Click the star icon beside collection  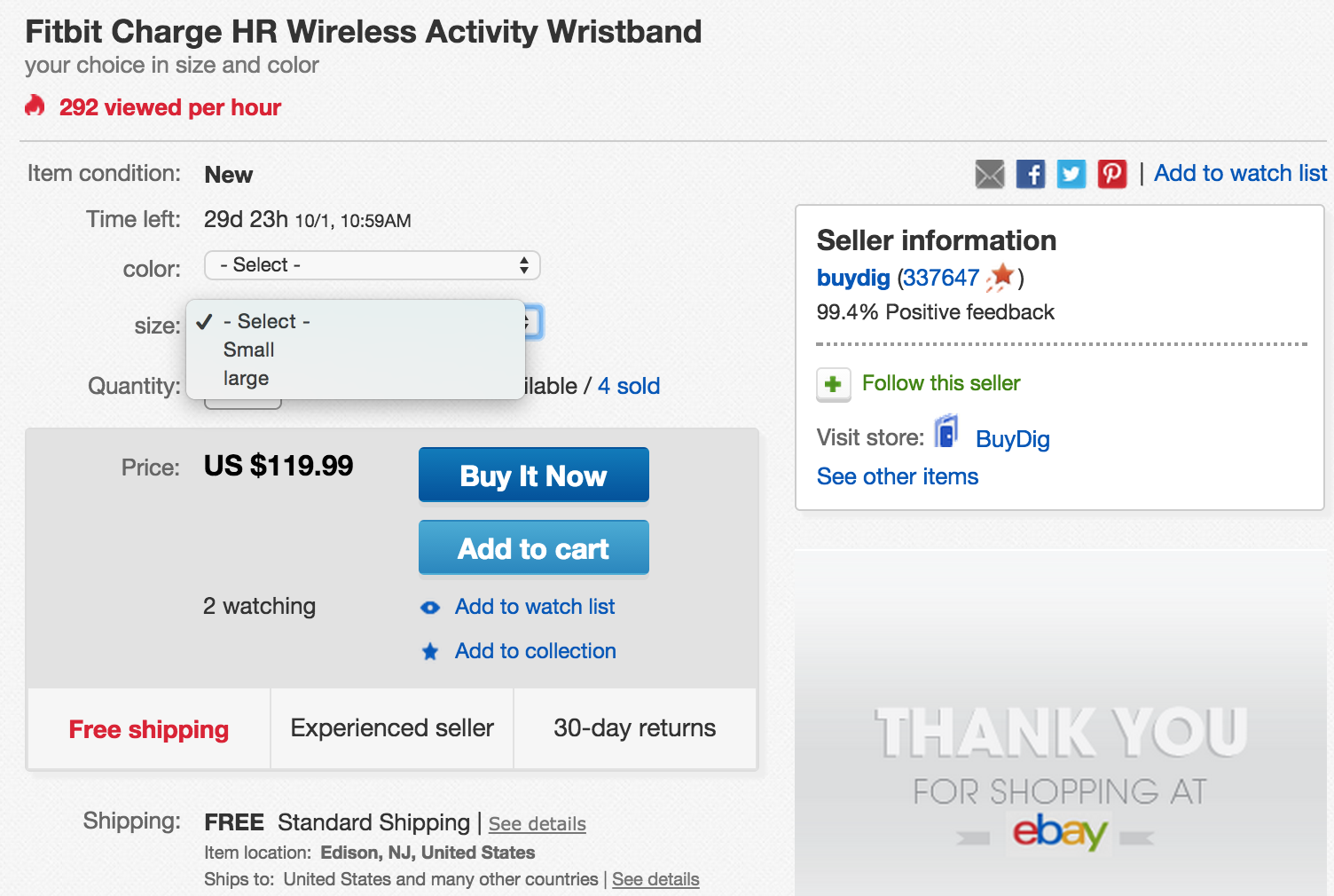pyautogui.click(x=430, y=652)
